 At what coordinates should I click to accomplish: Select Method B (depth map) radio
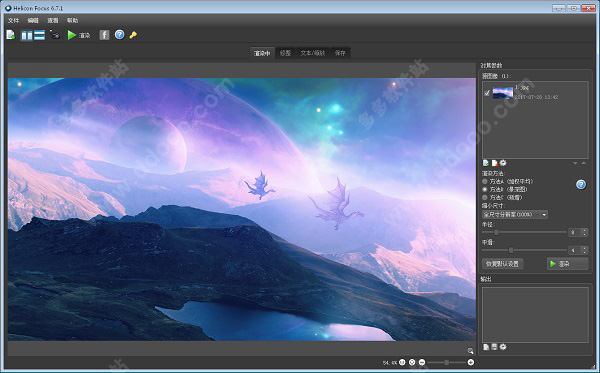[x=485, y=189]
